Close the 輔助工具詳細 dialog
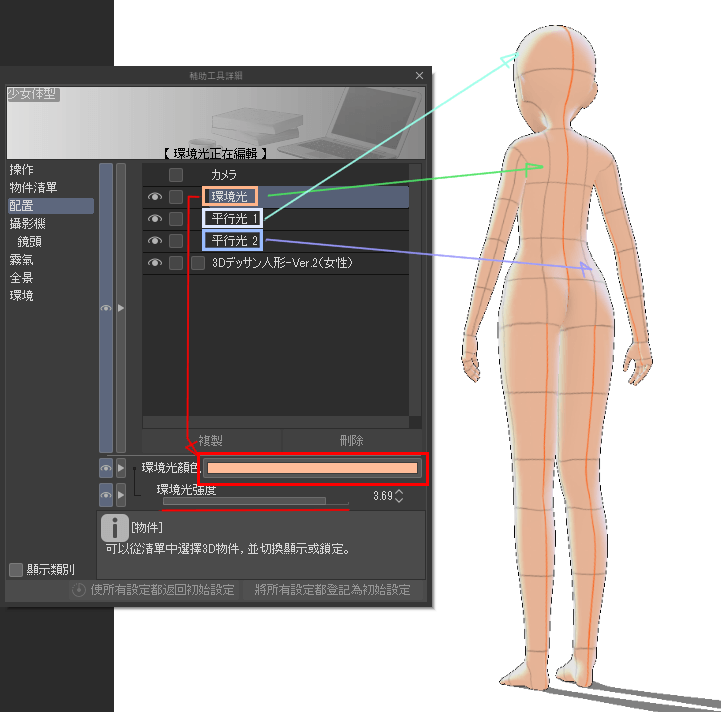Image resolution: width=721 pixels, height=712 pixels. click(x=419, y=75)
